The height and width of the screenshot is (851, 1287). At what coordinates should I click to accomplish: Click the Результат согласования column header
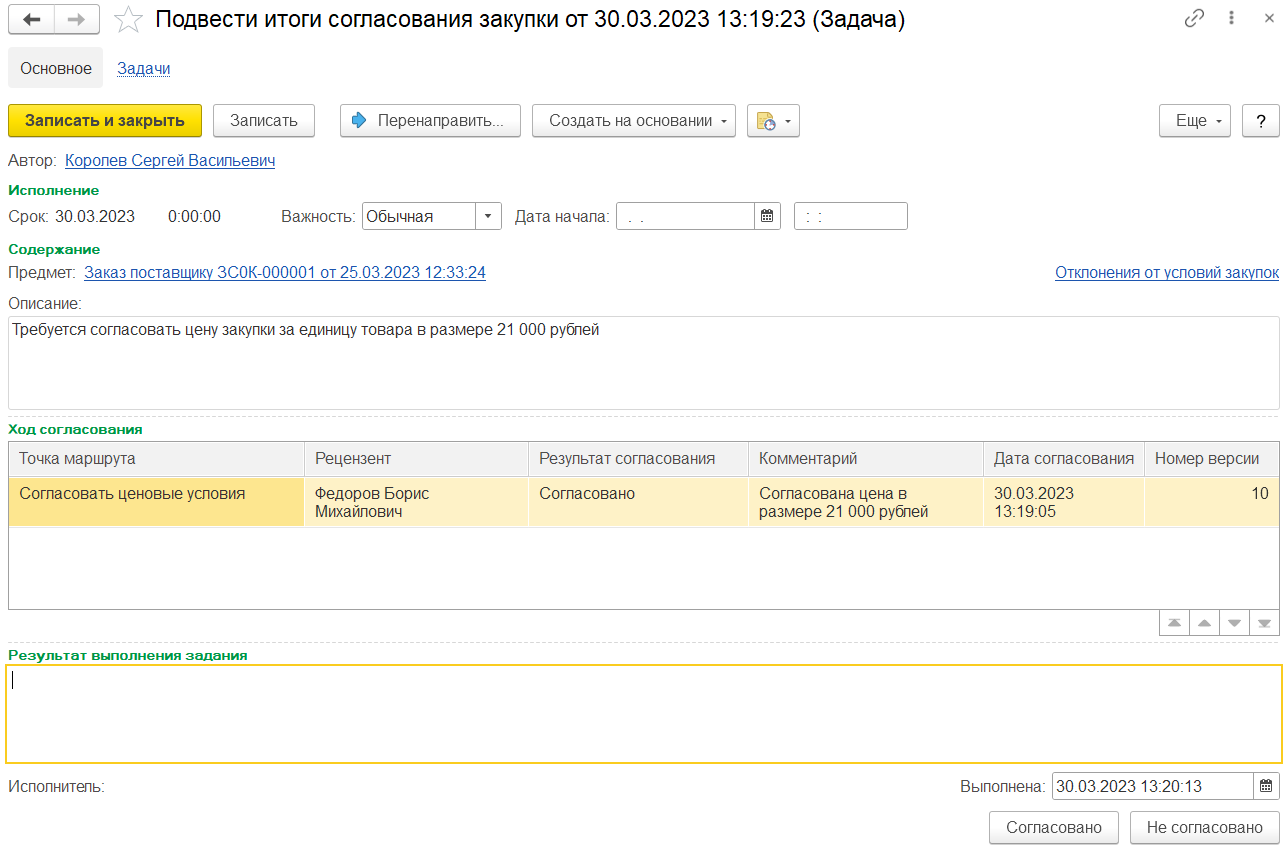638,459
